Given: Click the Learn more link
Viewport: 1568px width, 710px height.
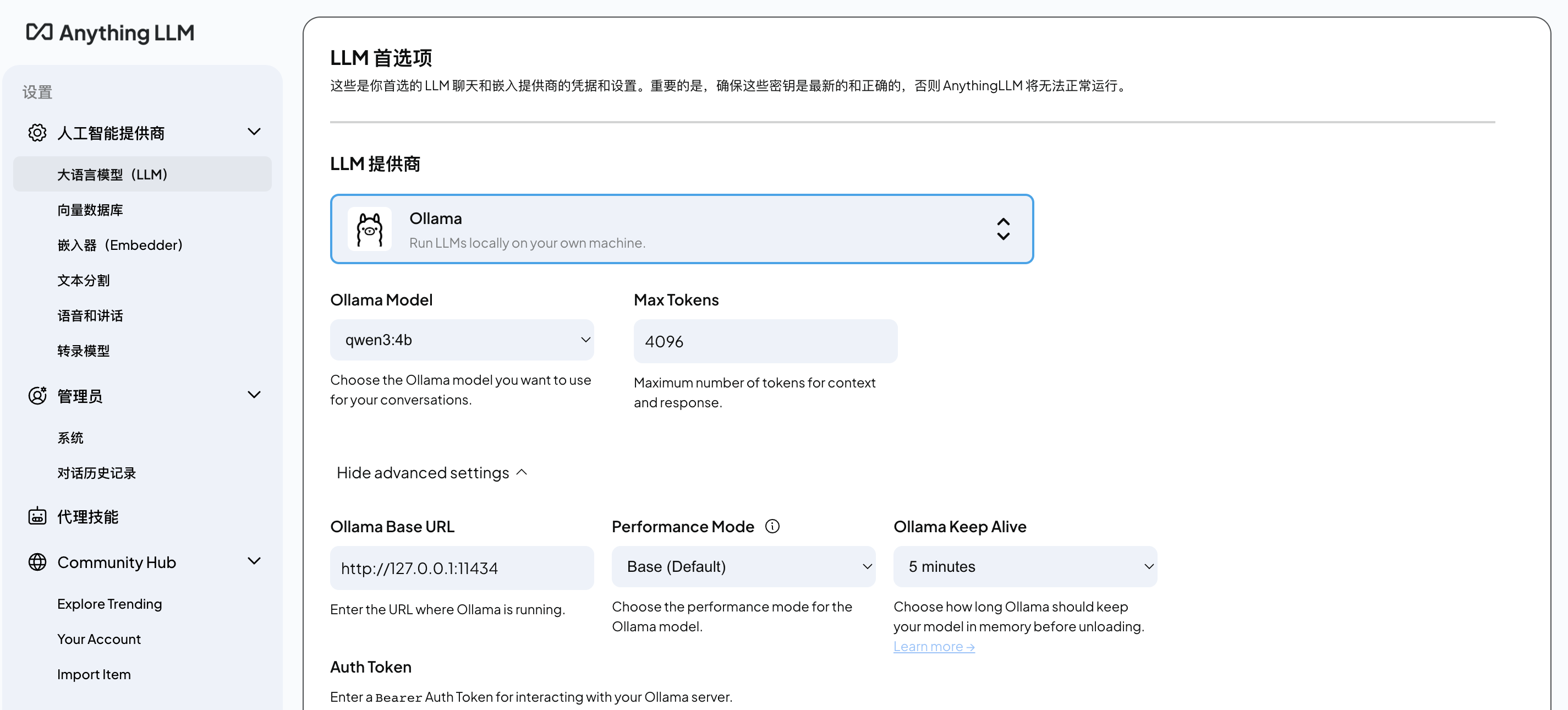Looking at the screenshot, I should coord(934,647).
